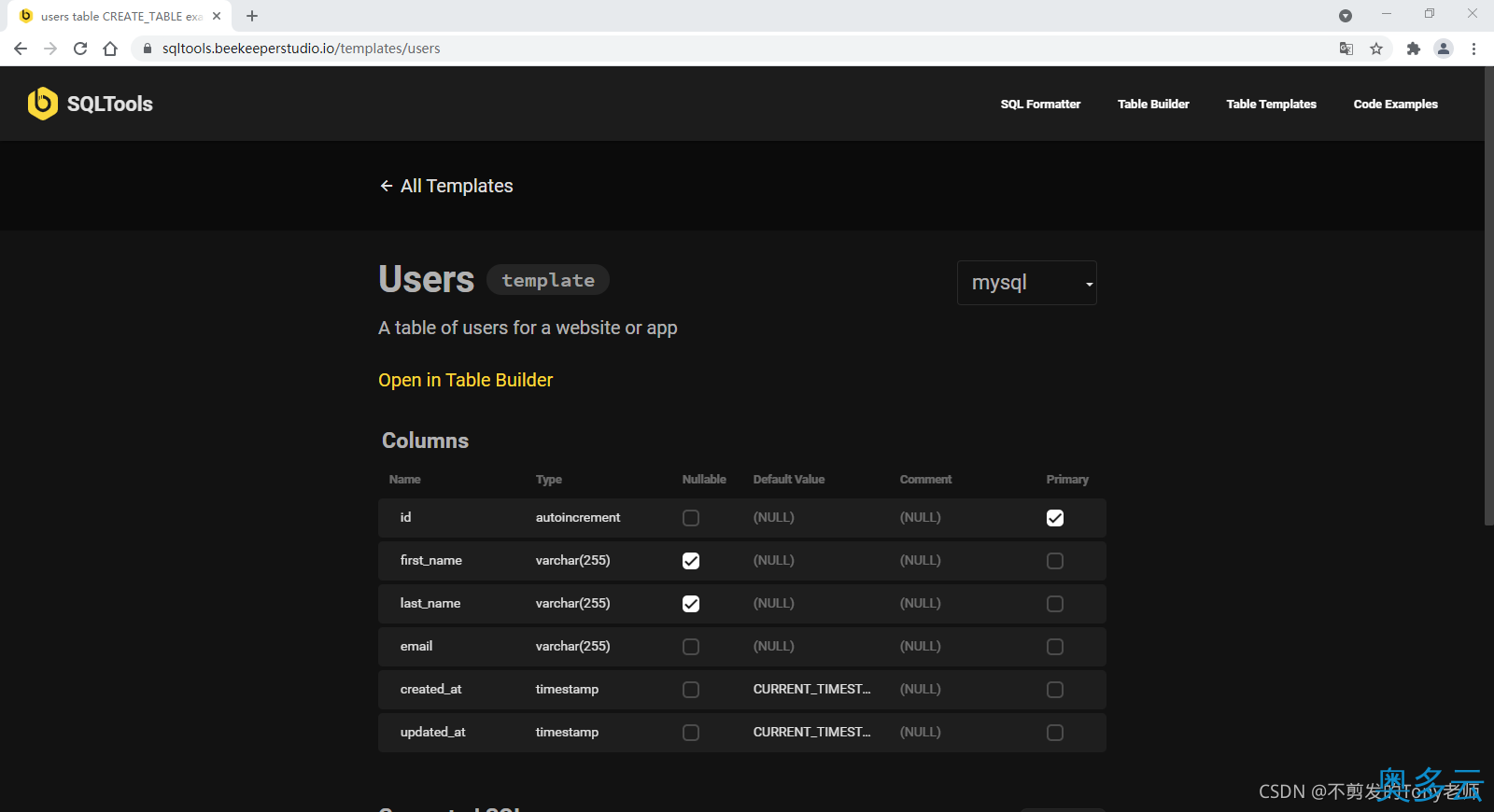Click the 'template' badge next to Users
1494x812 pixels.
click(548, 280)
